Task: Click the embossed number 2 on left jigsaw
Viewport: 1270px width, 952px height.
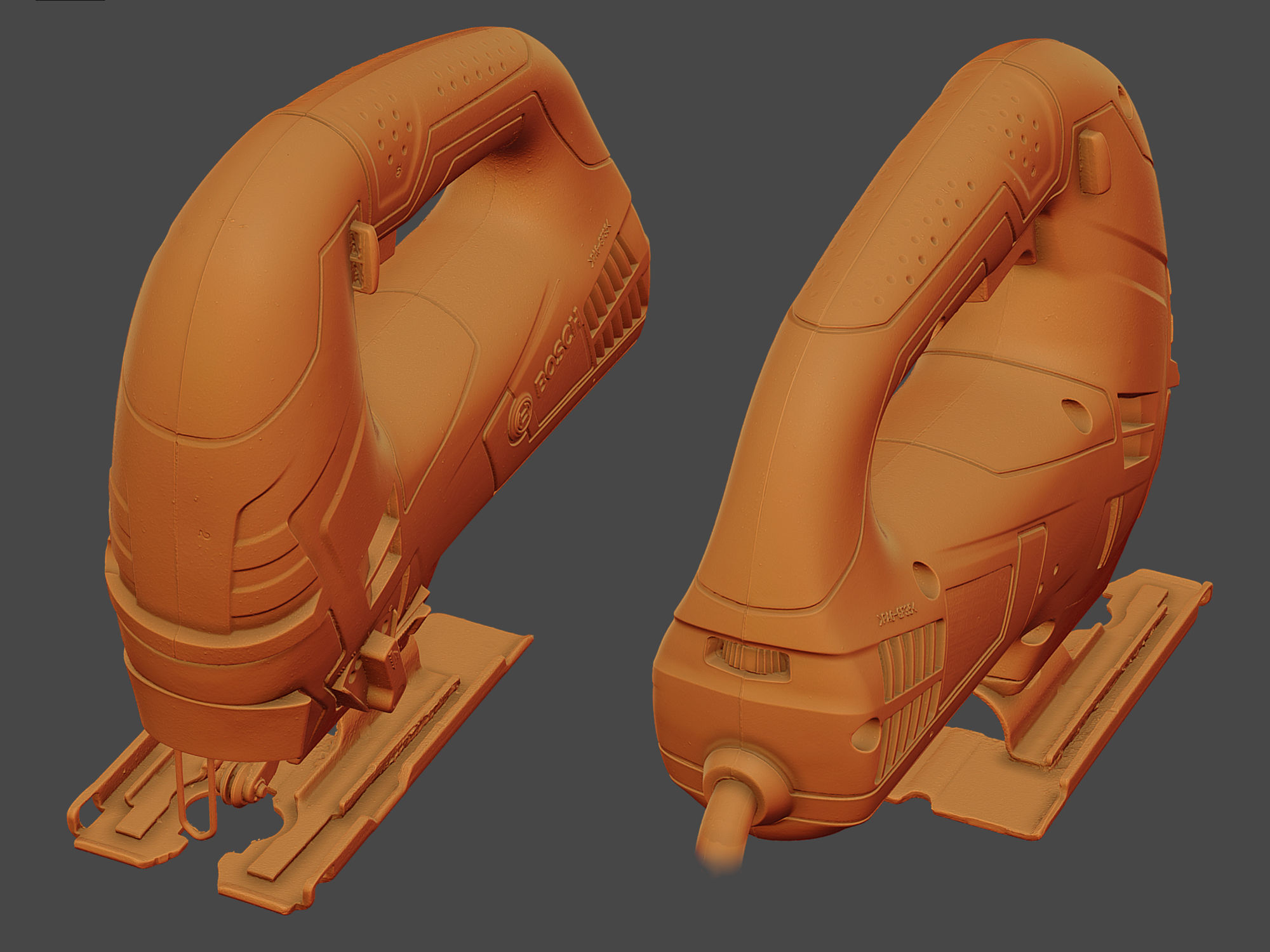Action: (205, 534)
